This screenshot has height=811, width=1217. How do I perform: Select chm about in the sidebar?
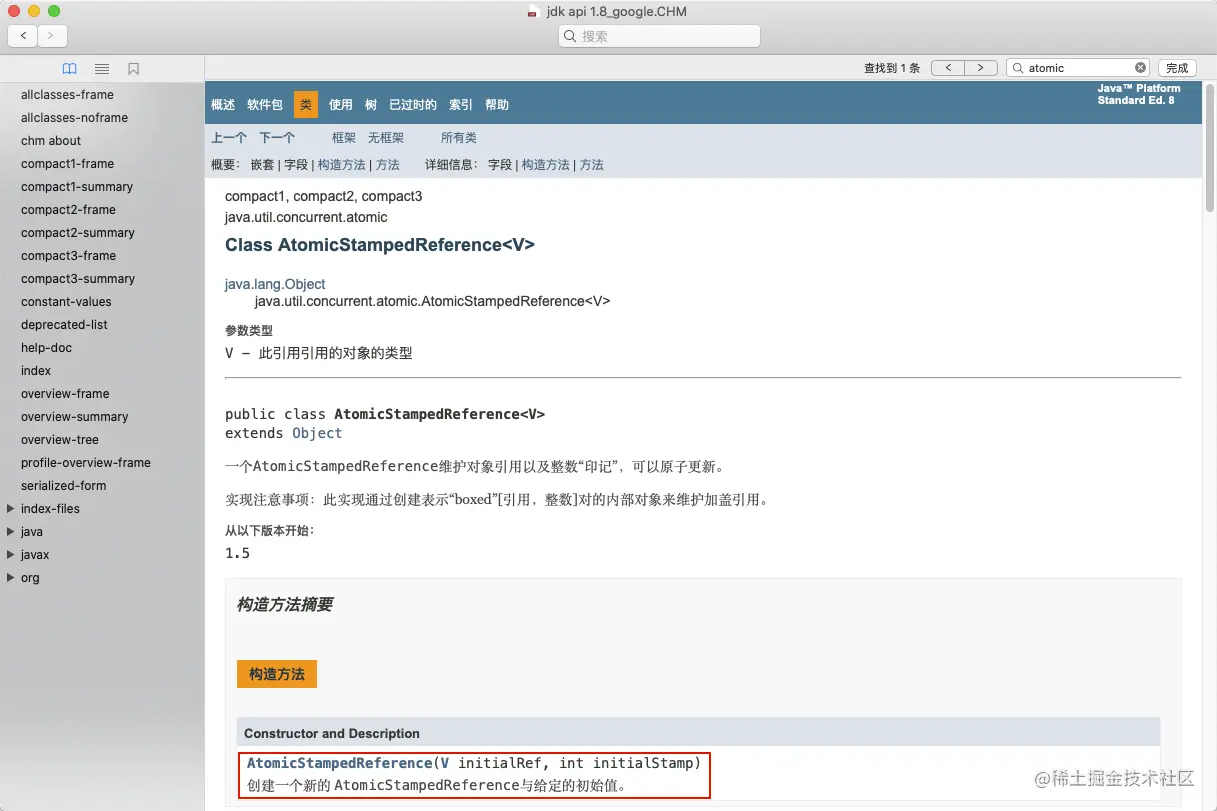point(51,141)
